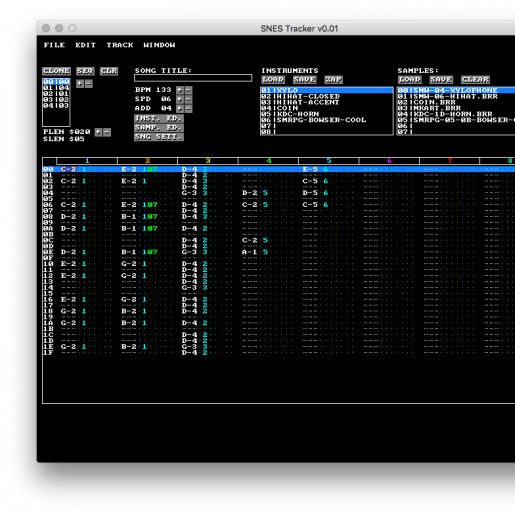Open SNG SETT. song settings
Screen dimensions: 515x515
point(159,137)
